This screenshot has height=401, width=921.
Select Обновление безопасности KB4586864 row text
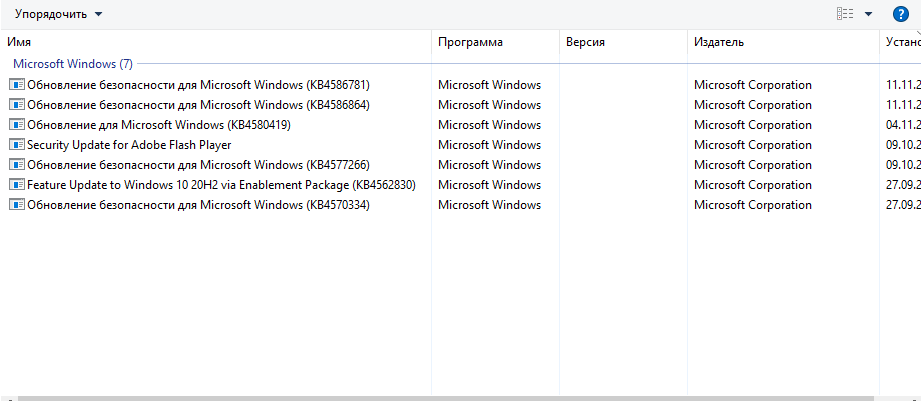click(x=199, y=105)
